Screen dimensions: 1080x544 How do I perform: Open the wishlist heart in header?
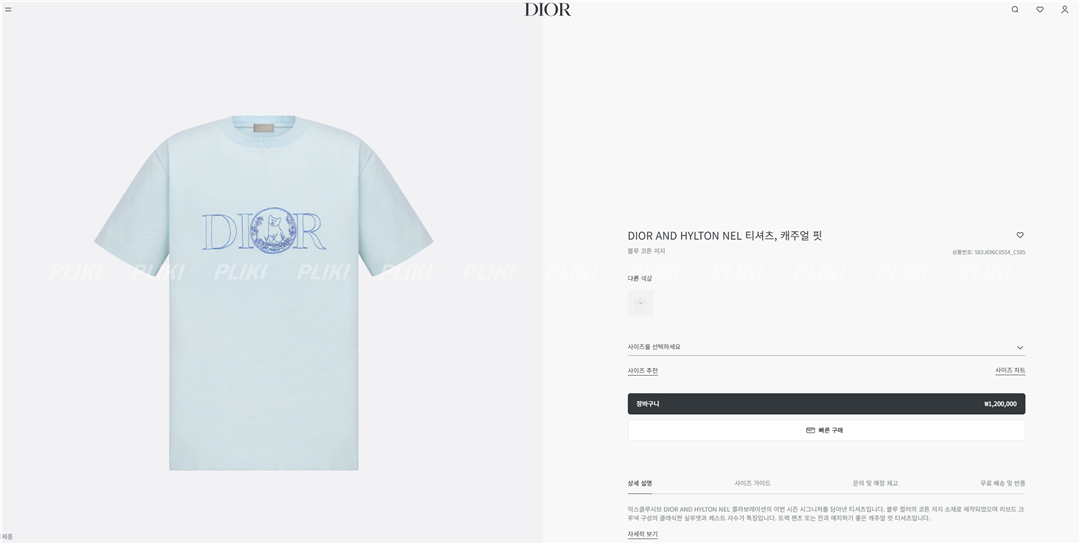click(1040, 10)
